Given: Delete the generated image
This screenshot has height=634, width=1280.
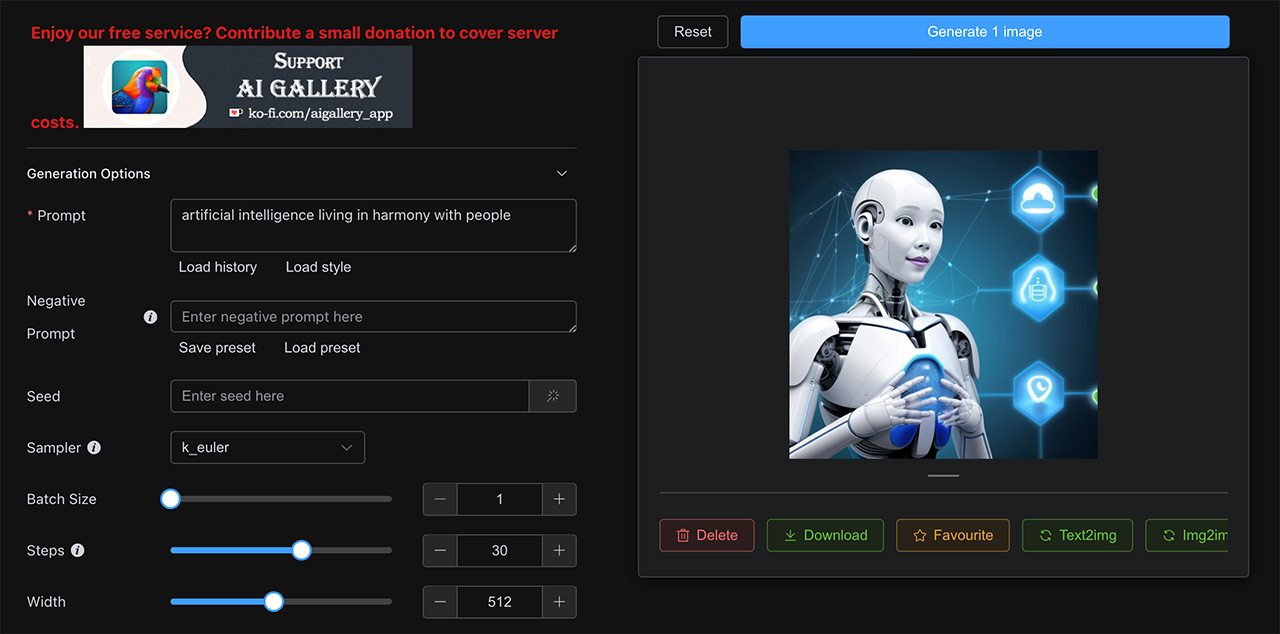Looking at the screenshot, I should pyautogui.click(x=706, y=535).
